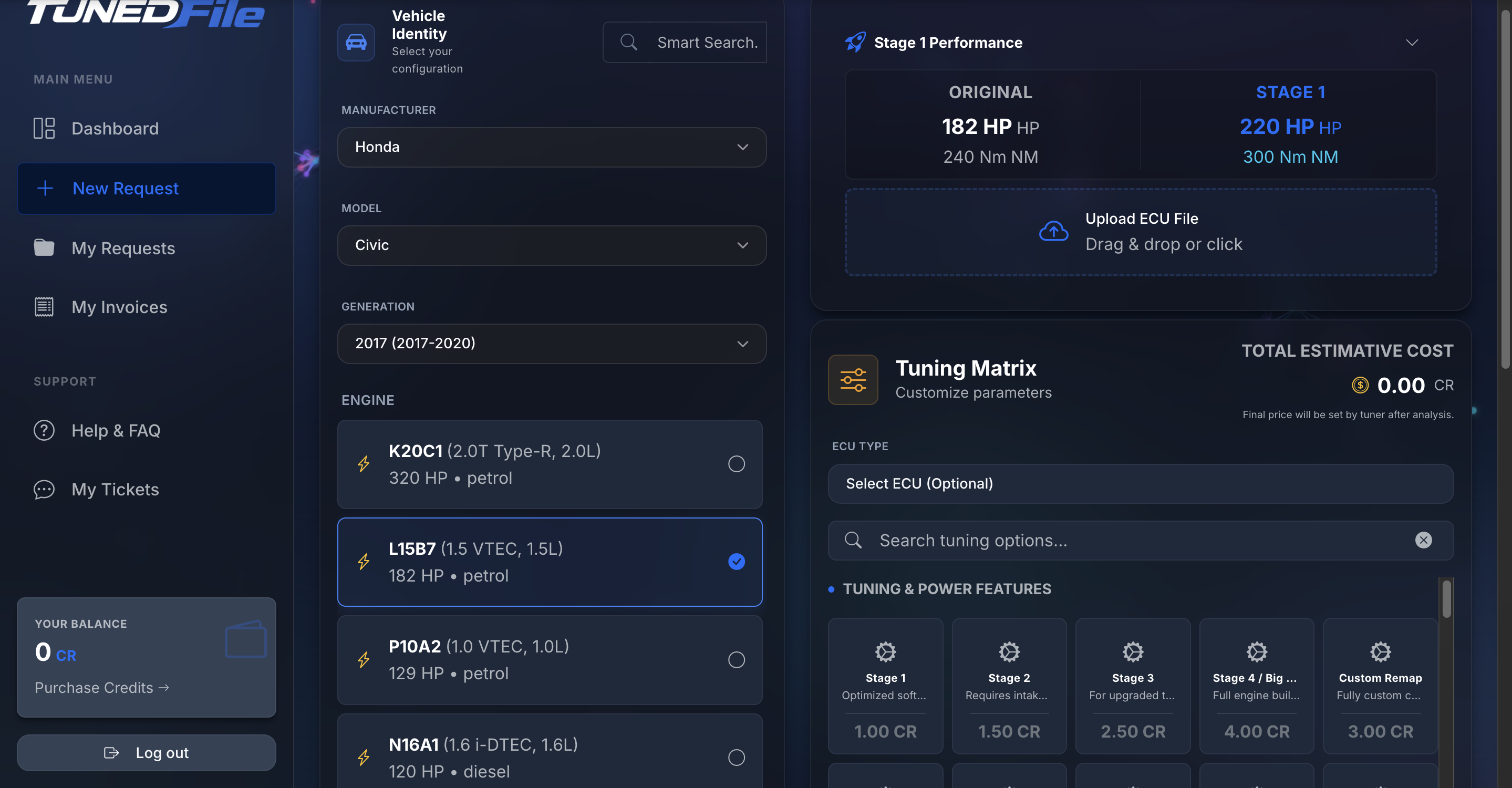This screenshot has height=788, width=1512.
Task: Click the Vehicle Identity car icon
Action: pos(356,42)
